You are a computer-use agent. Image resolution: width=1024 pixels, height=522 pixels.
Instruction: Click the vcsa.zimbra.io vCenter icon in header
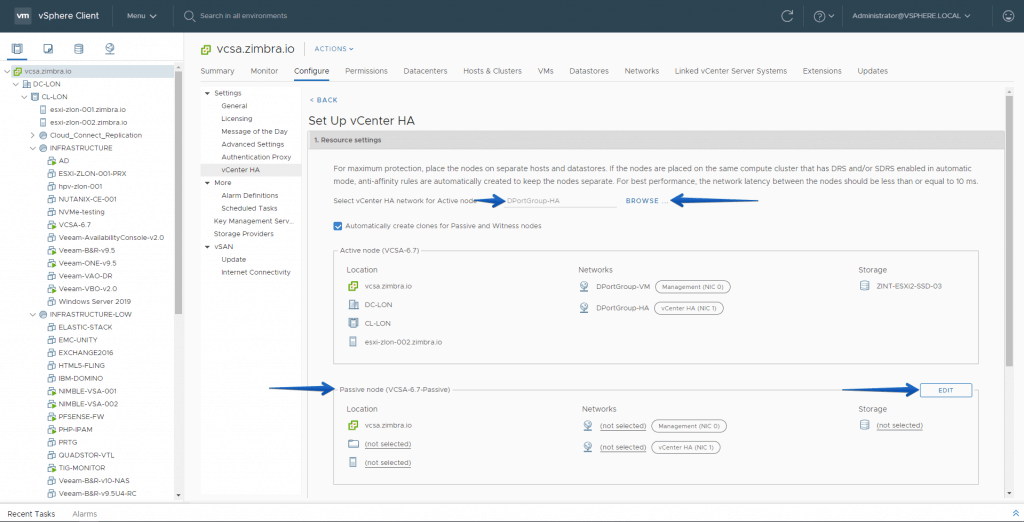click(206, 49)
